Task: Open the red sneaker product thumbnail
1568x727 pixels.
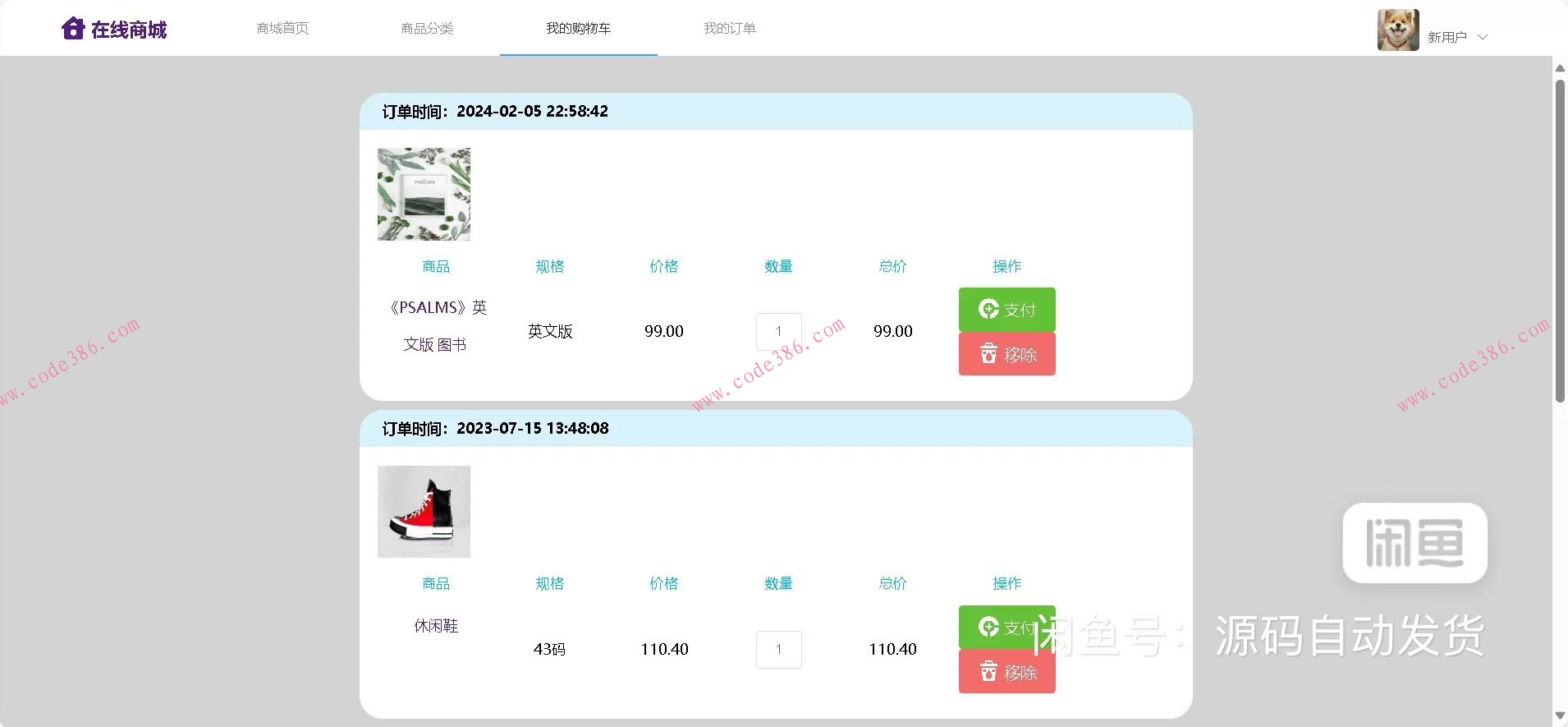Action: (x=424, y=512)
